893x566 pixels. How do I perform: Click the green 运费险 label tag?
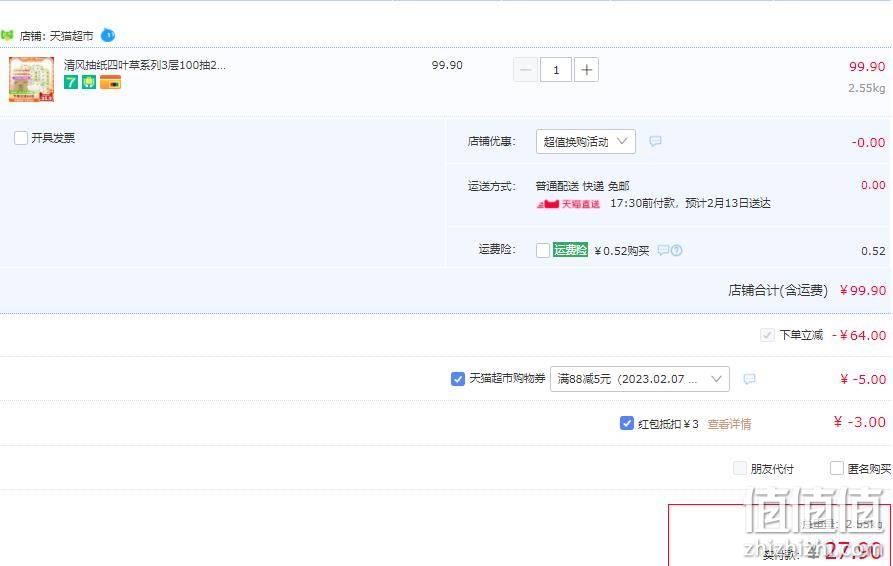pyautogui.click(x=571, y=250)
